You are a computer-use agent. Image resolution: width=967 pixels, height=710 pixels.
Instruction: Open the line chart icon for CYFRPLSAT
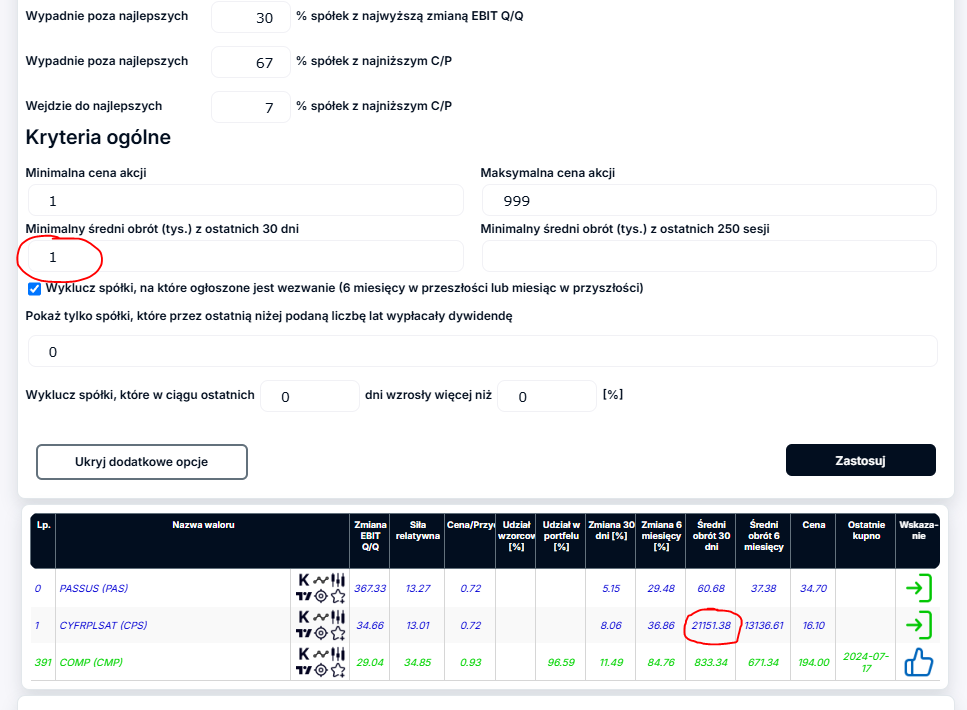click(320, 616)
